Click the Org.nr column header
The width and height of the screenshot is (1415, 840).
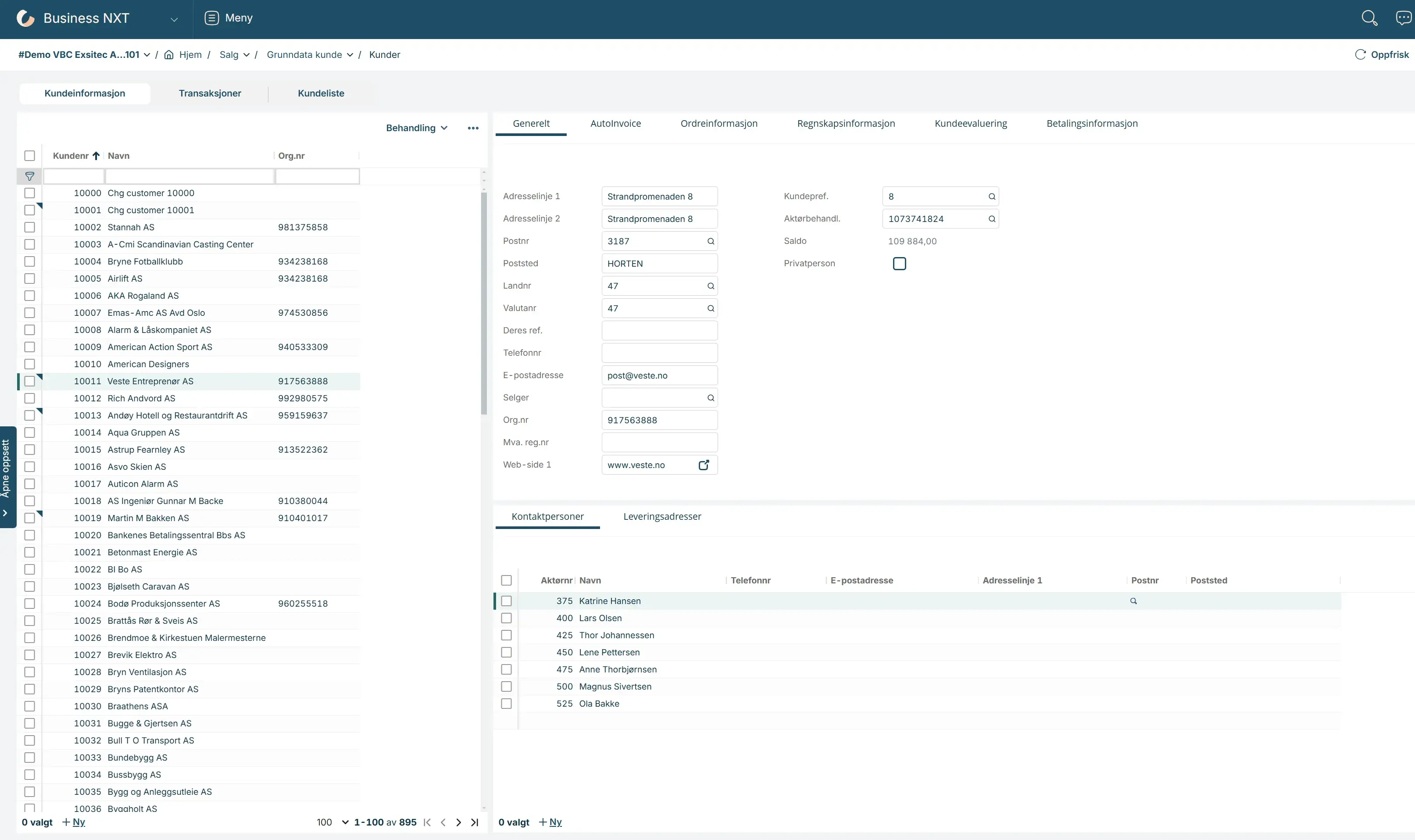point(292,156)
